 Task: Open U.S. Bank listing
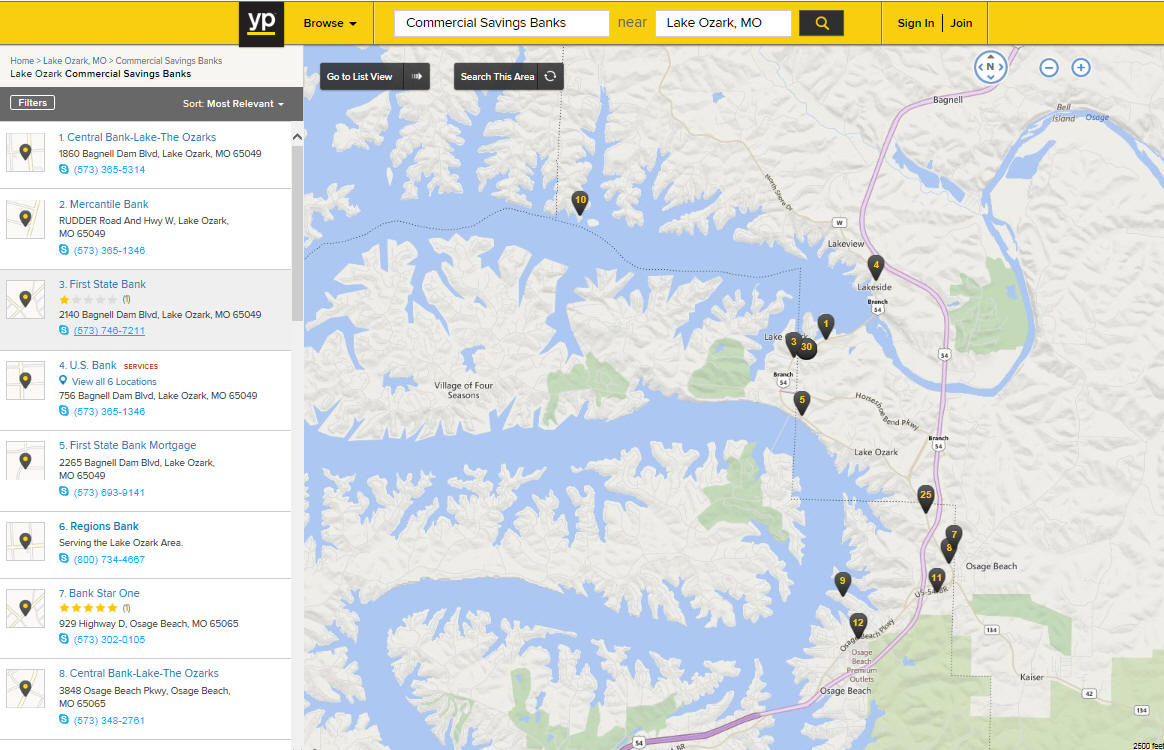[x=88, y=365]
